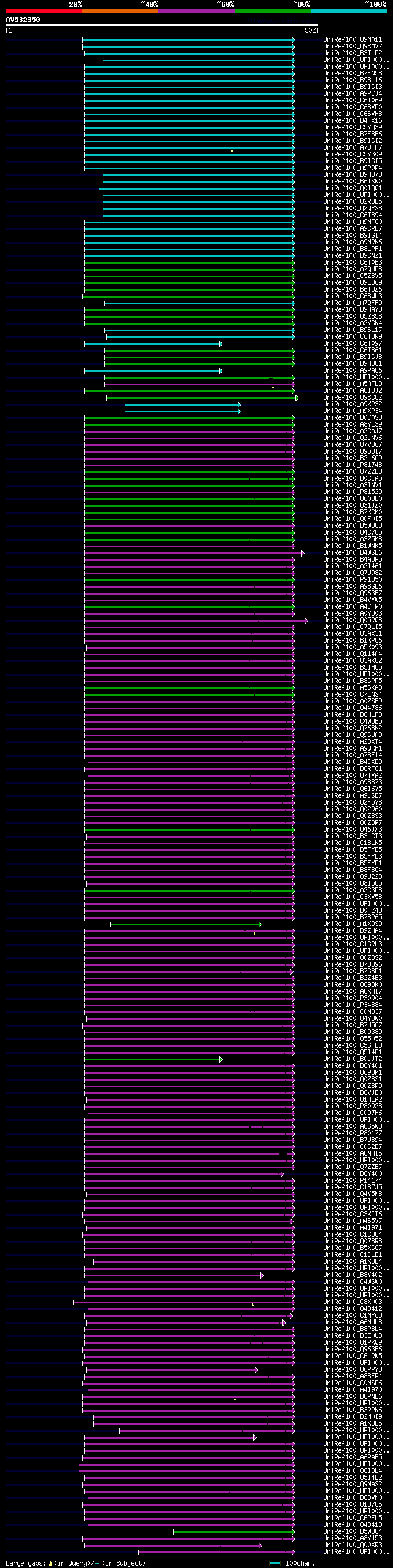Click the long purple alignment bar for UniRef100_B4WSL6
Screen dimensions: 393x1568
tap(194, 553)
